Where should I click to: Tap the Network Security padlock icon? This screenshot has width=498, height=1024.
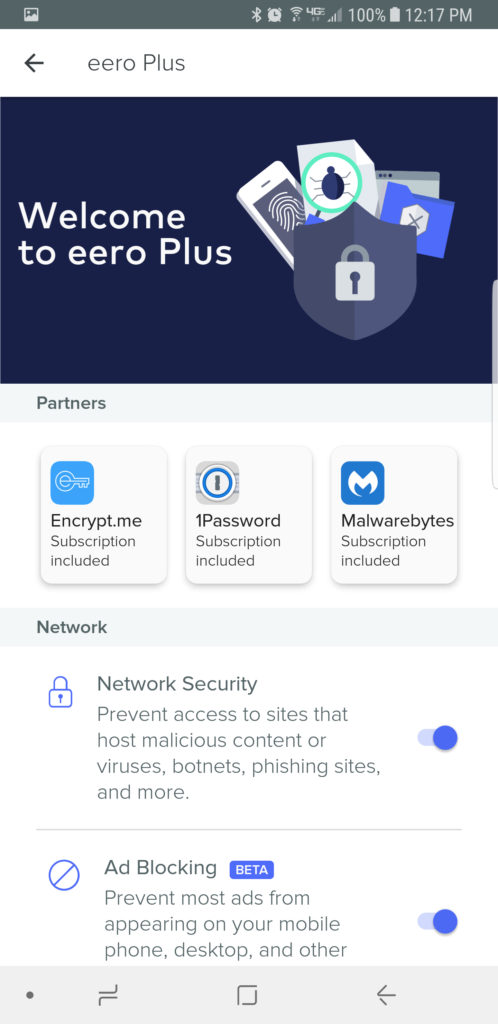pyautogui.click(x=61, y=692)
